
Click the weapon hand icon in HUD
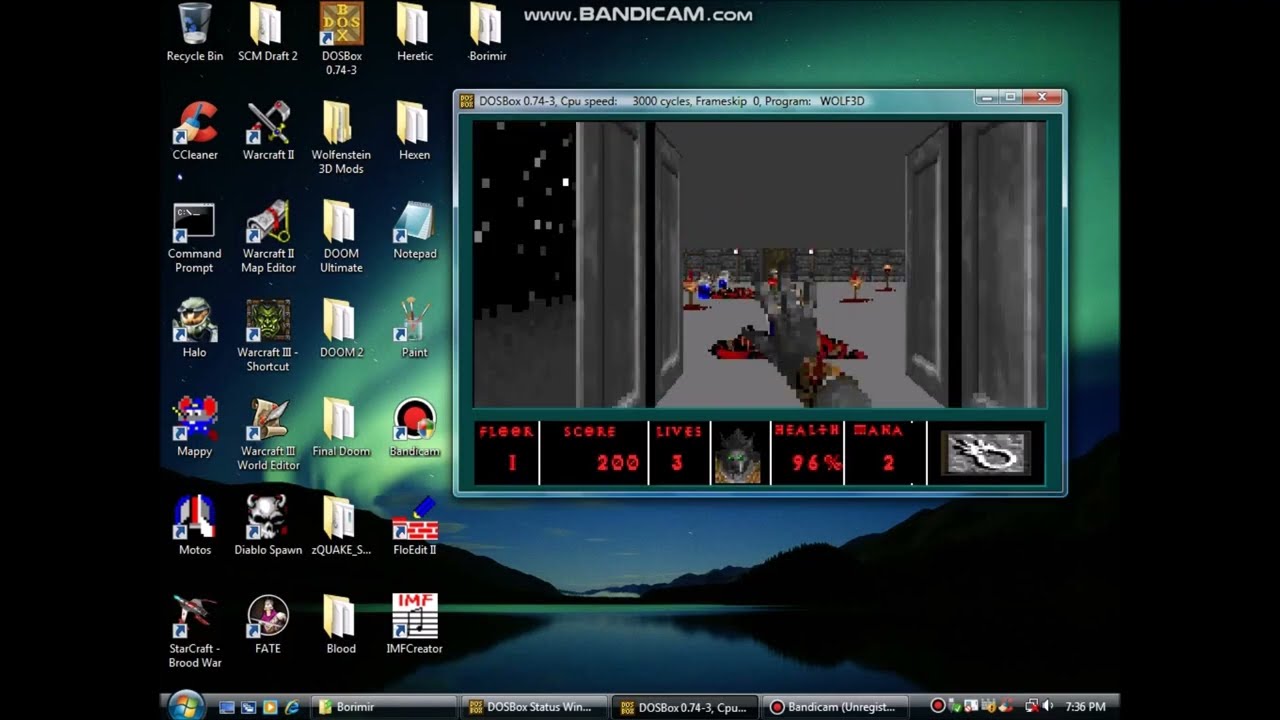pos(985,453)
